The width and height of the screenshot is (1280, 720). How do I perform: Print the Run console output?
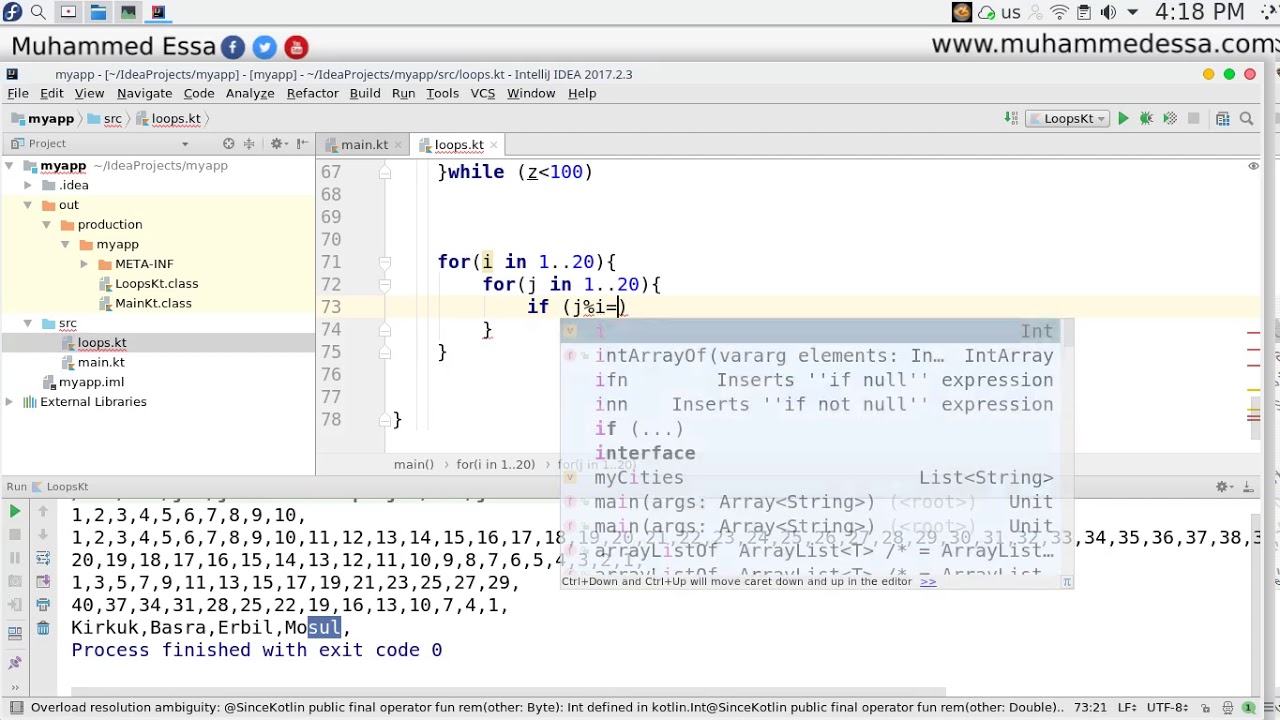(x=43, y=605)
